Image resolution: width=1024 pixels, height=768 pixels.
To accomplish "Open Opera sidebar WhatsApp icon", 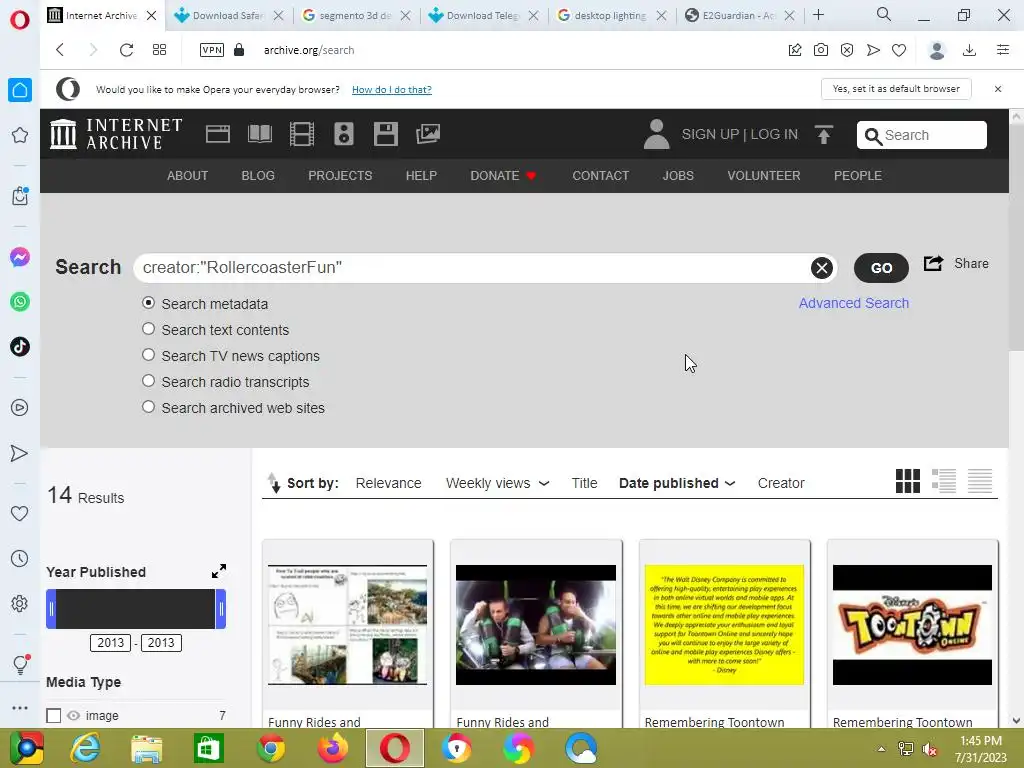I will [x=20, y=302].
